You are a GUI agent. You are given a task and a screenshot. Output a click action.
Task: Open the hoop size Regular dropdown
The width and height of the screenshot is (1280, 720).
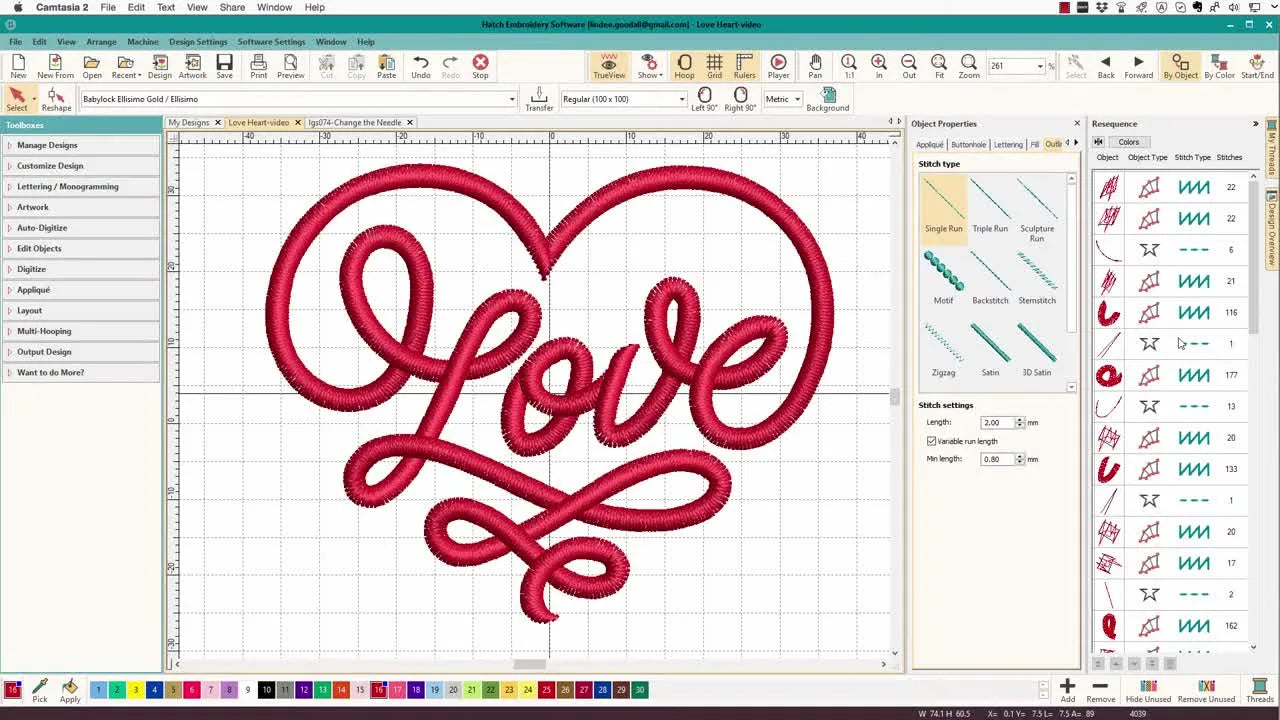682,99
